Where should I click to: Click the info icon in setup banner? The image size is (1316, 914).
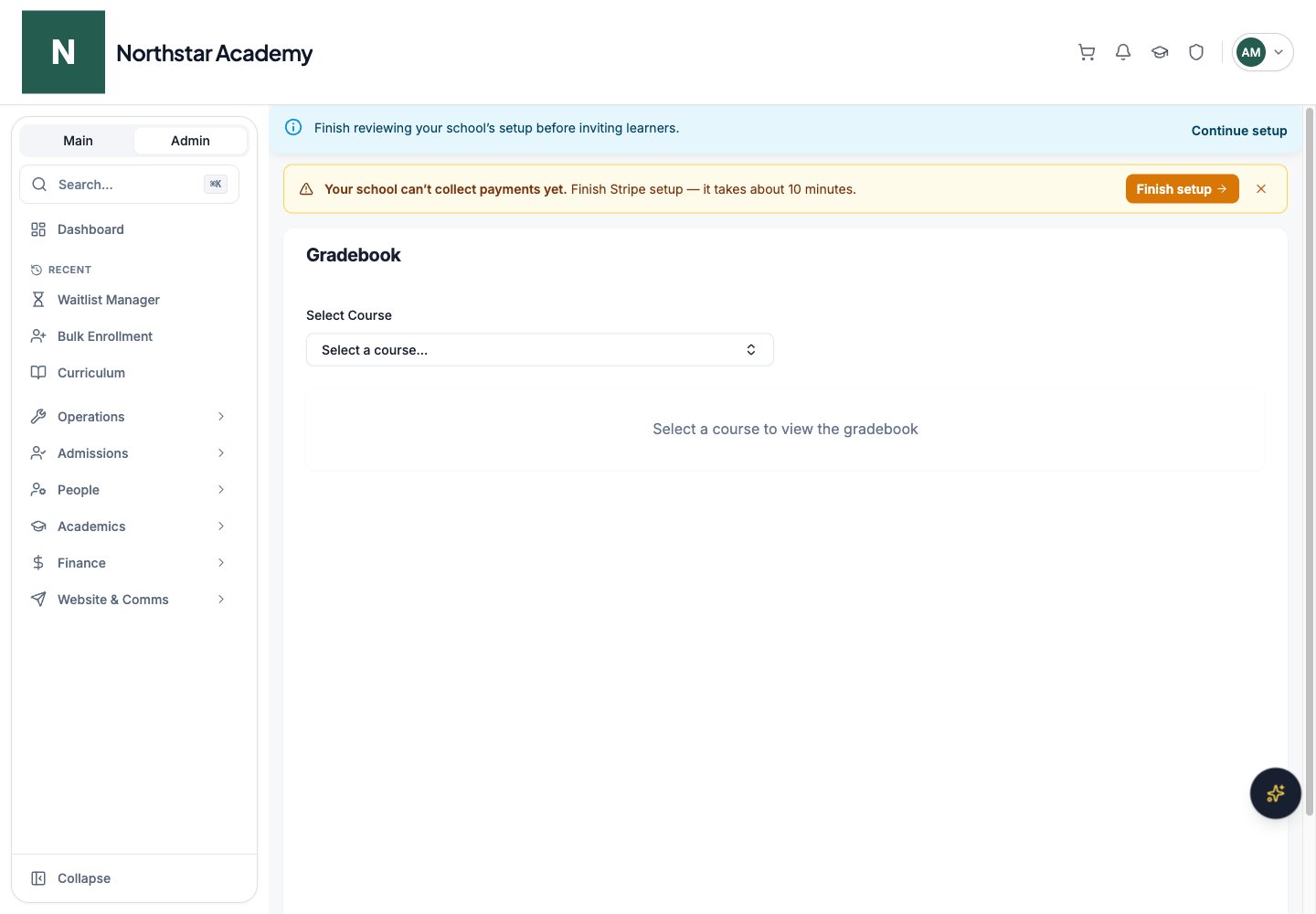[x=293, y=128]
